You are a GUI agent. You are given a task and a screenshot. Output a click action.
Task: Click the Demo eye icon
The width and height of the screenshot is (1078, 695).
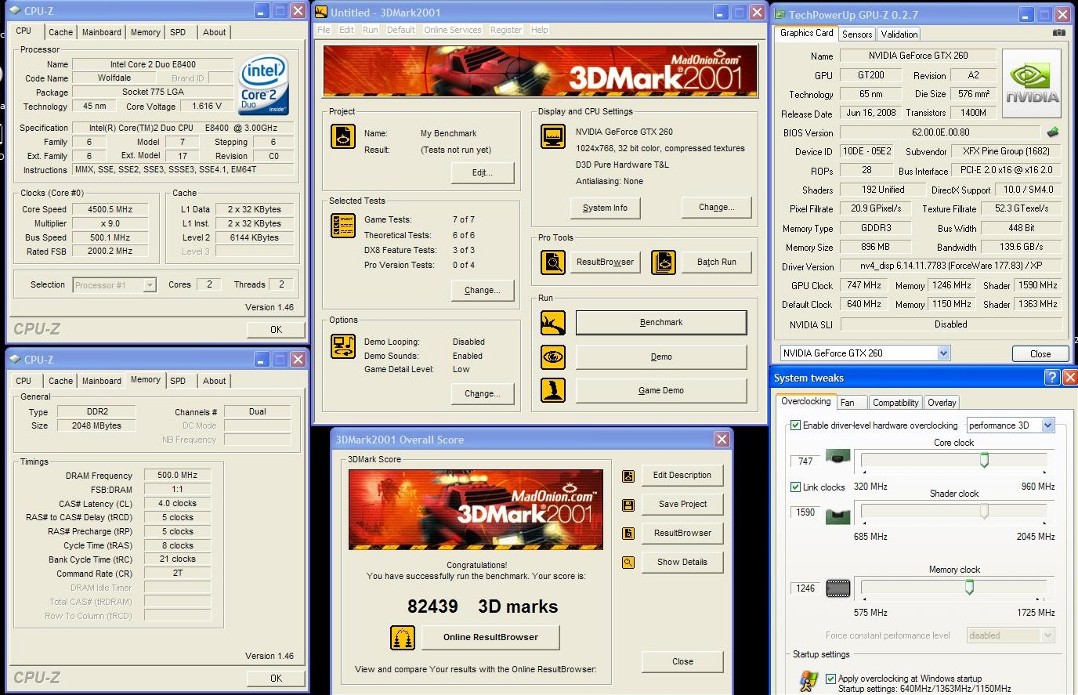click(x=553, y=356)
